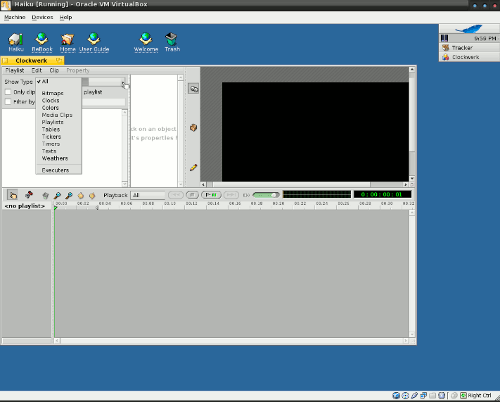Click the green playhead marker at timeline start
Screen dimensions: 500x402
tap(55, 208)
